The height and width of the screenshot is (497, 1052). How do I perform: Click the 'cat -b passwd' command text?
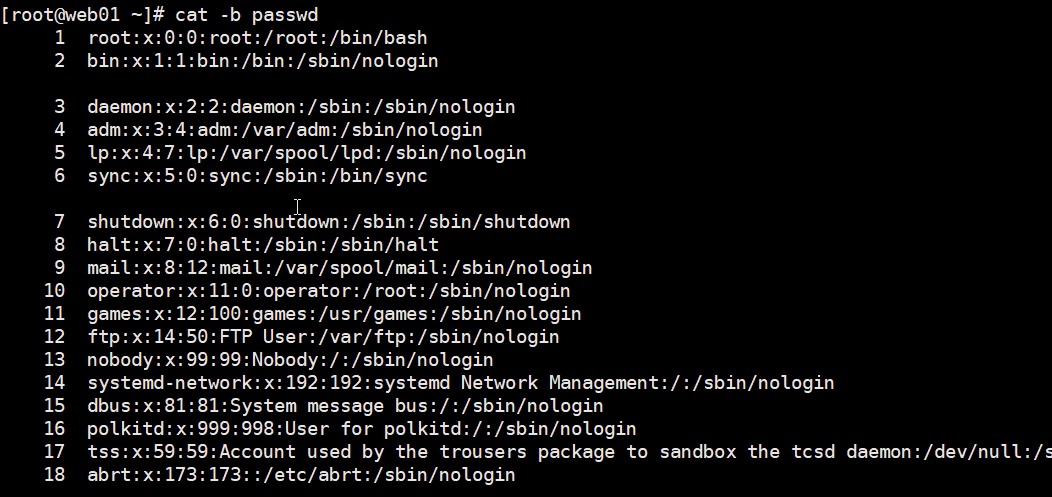click(x=246, y=15)
